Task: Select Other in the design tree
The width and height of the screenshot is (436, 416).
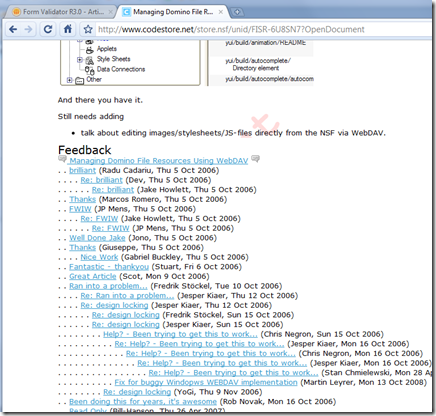Action: click(x=94, y=79)
